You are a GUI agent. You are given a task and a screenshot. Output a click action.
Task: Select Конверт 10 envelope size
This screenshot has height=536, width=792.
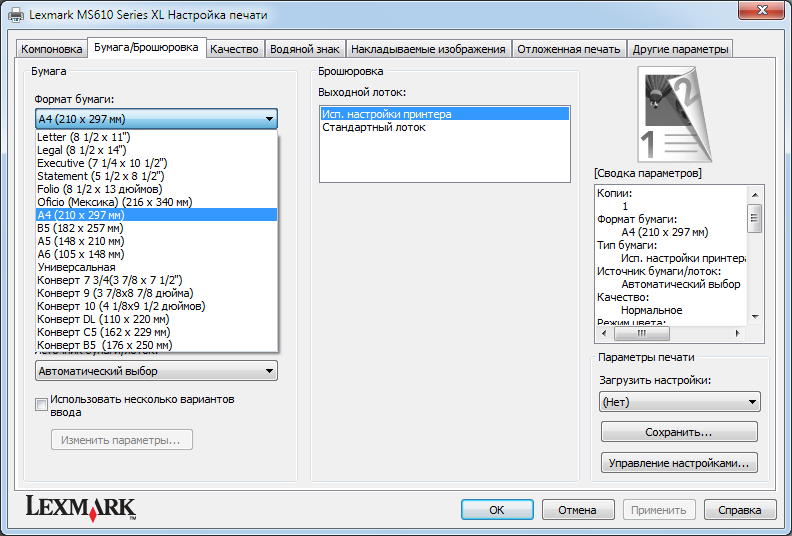[x=157, y=306]
